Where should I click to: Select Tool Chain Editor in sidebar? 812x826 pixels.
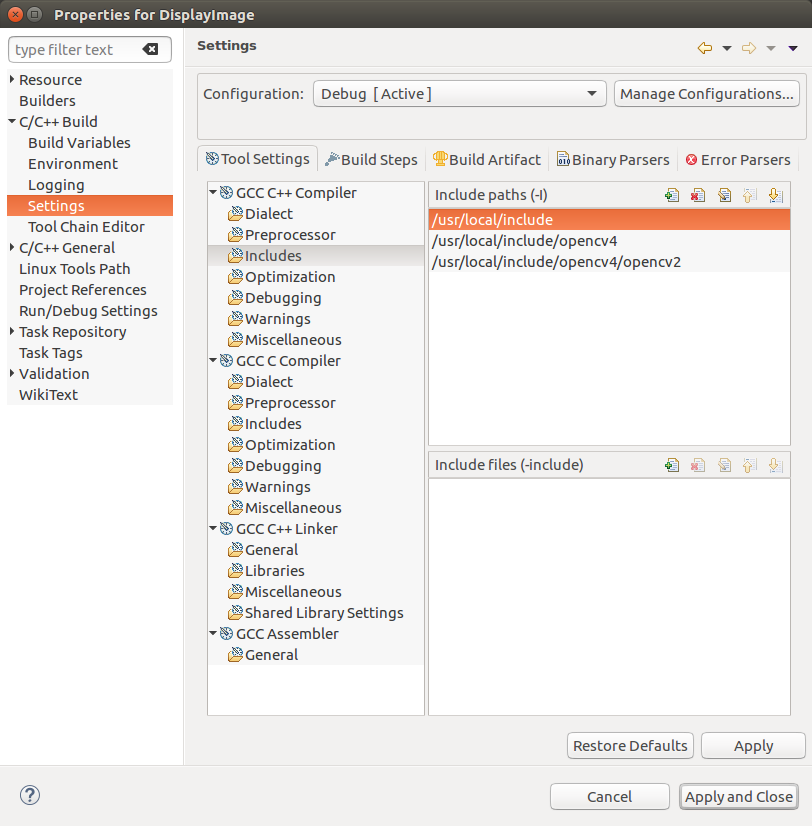[x=86, y=227]
